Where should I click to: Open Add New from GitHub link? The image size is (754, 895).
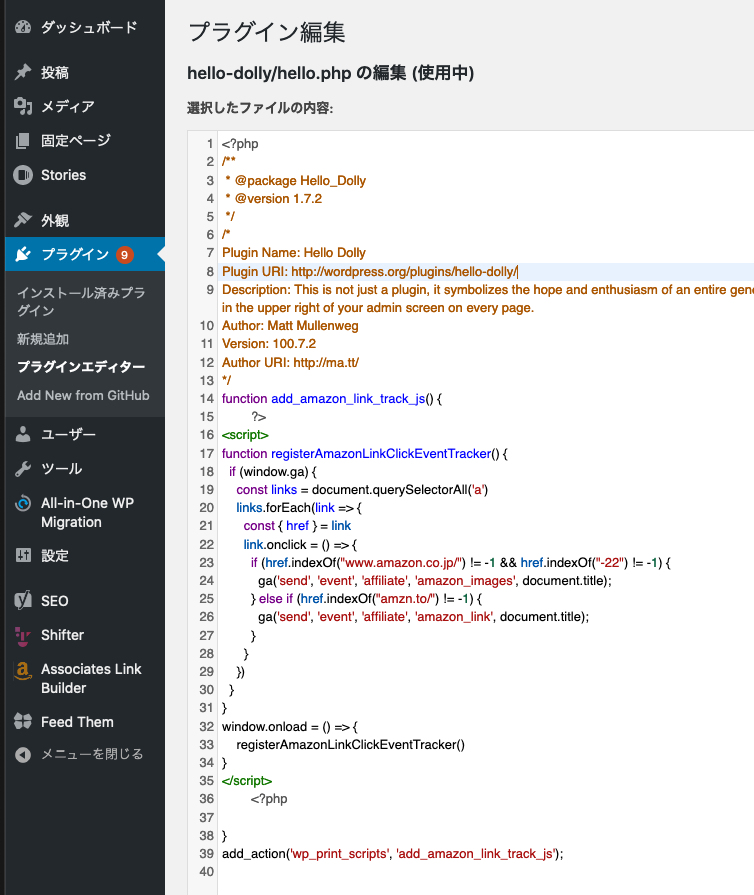[x=83, y=395]
